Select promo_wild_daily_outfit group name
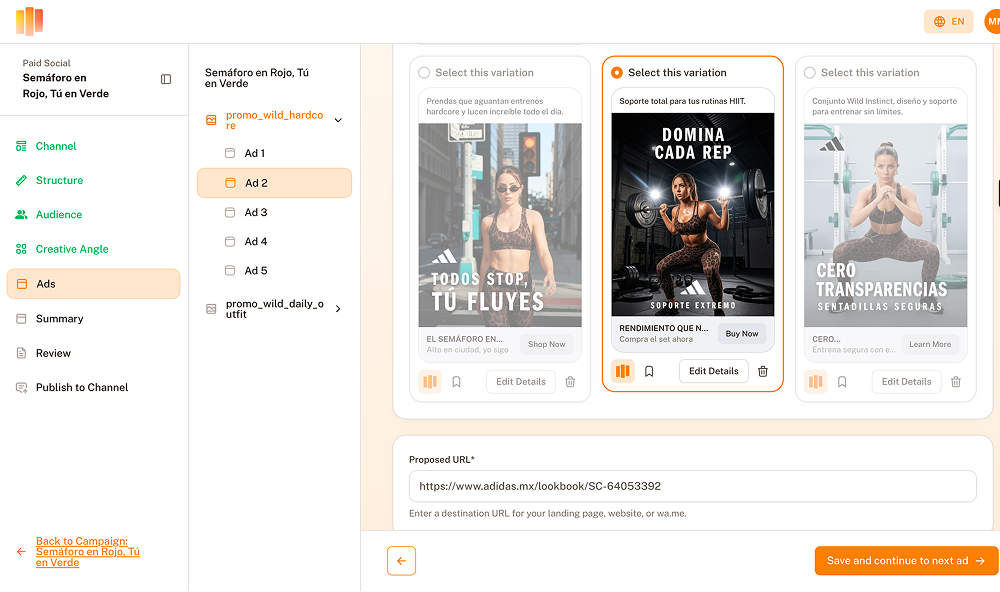This screenshot has width=1000, height=592. (x=274, y=309)
